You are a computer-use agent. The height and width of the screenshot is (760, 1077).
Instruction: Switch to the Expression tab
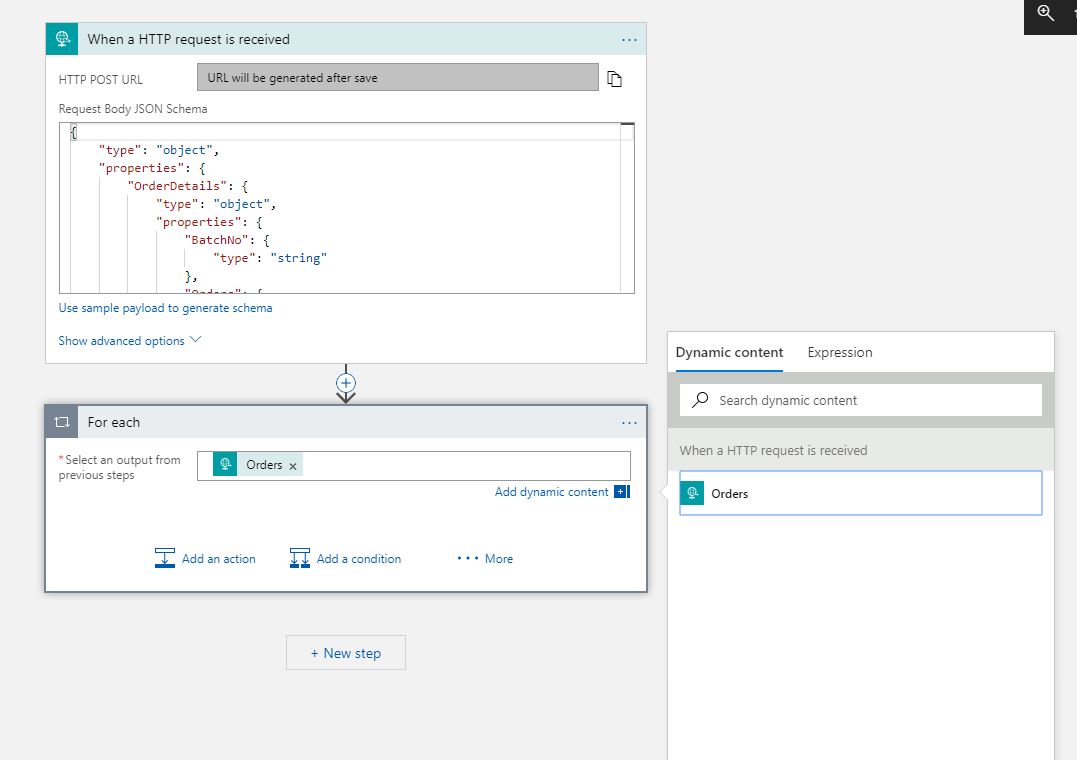coord(840,353)
